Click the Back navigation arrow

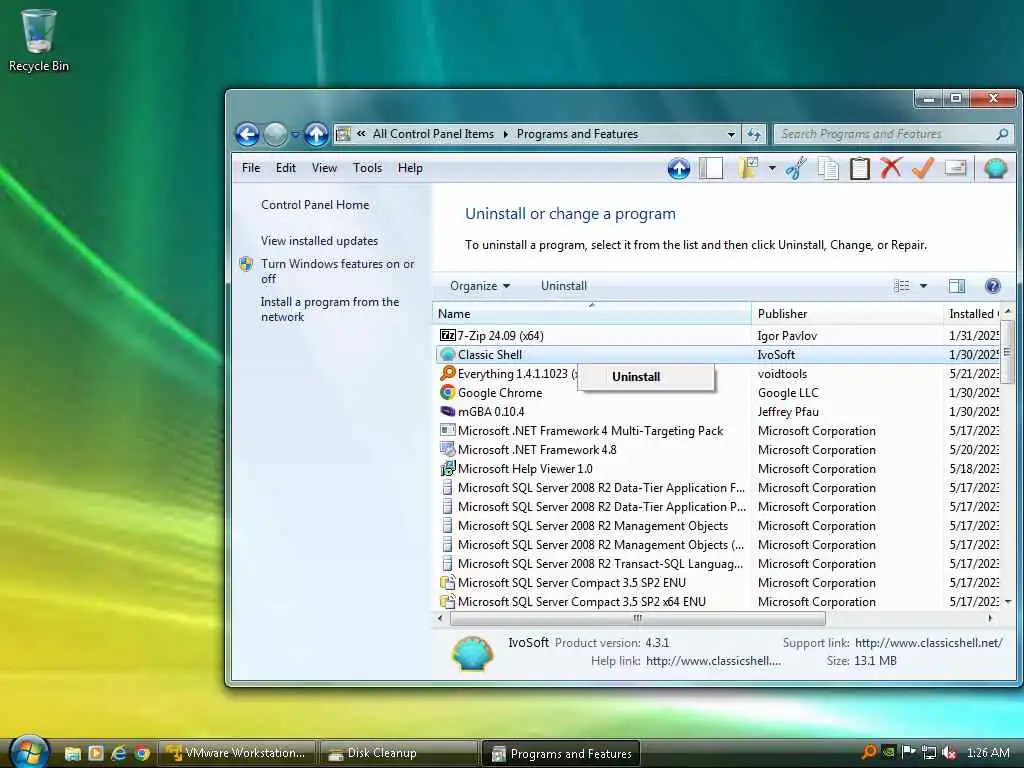click(x=248, y=135)
